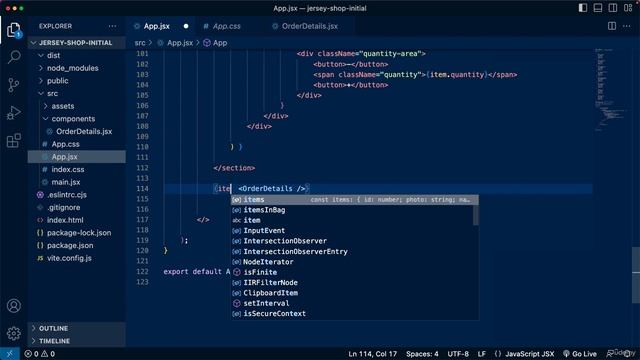Image resolution: width=640 pixels, height=360 pixels.
Task: Open index.css in the explorer
Action: (x=77, y=169)
